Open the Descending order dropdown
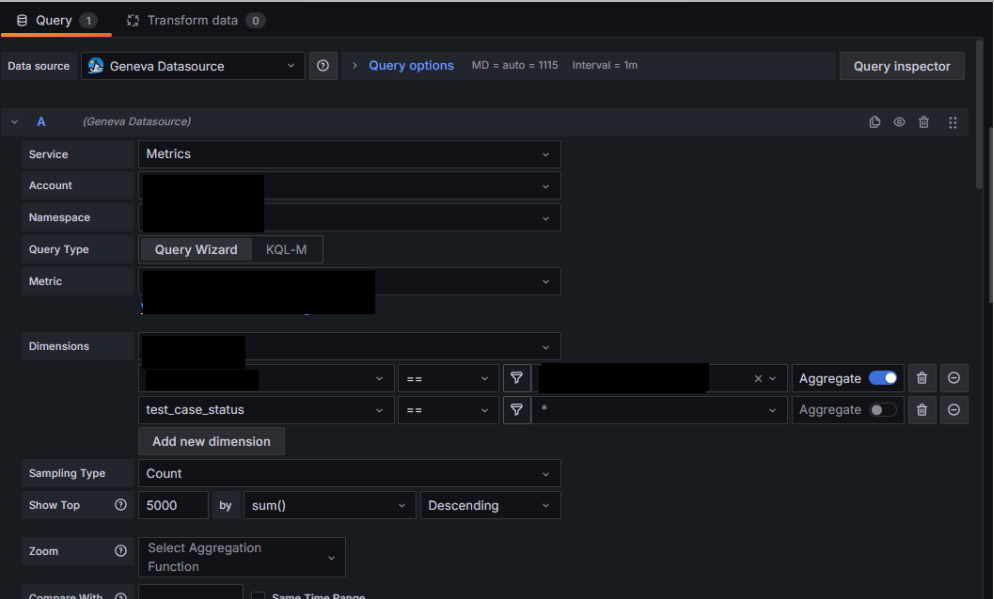The height and width of the screenshot is (599, 994). click(x=490, y=505)
